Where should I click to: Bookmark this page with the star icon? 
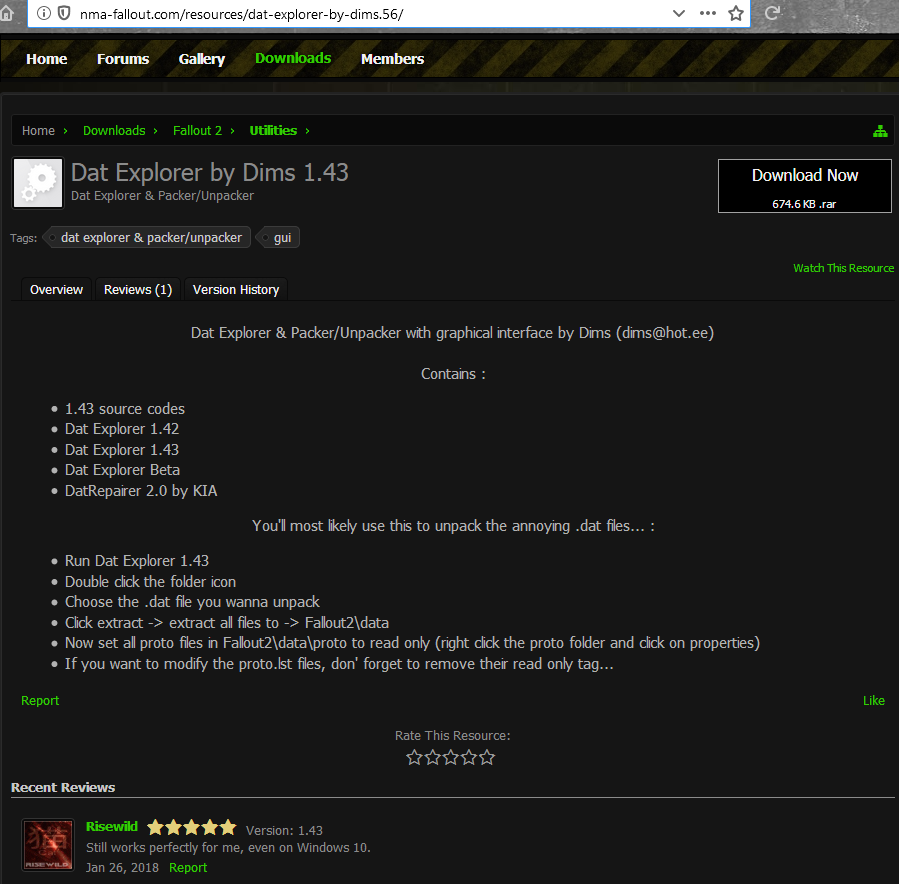tap(736, 13)
